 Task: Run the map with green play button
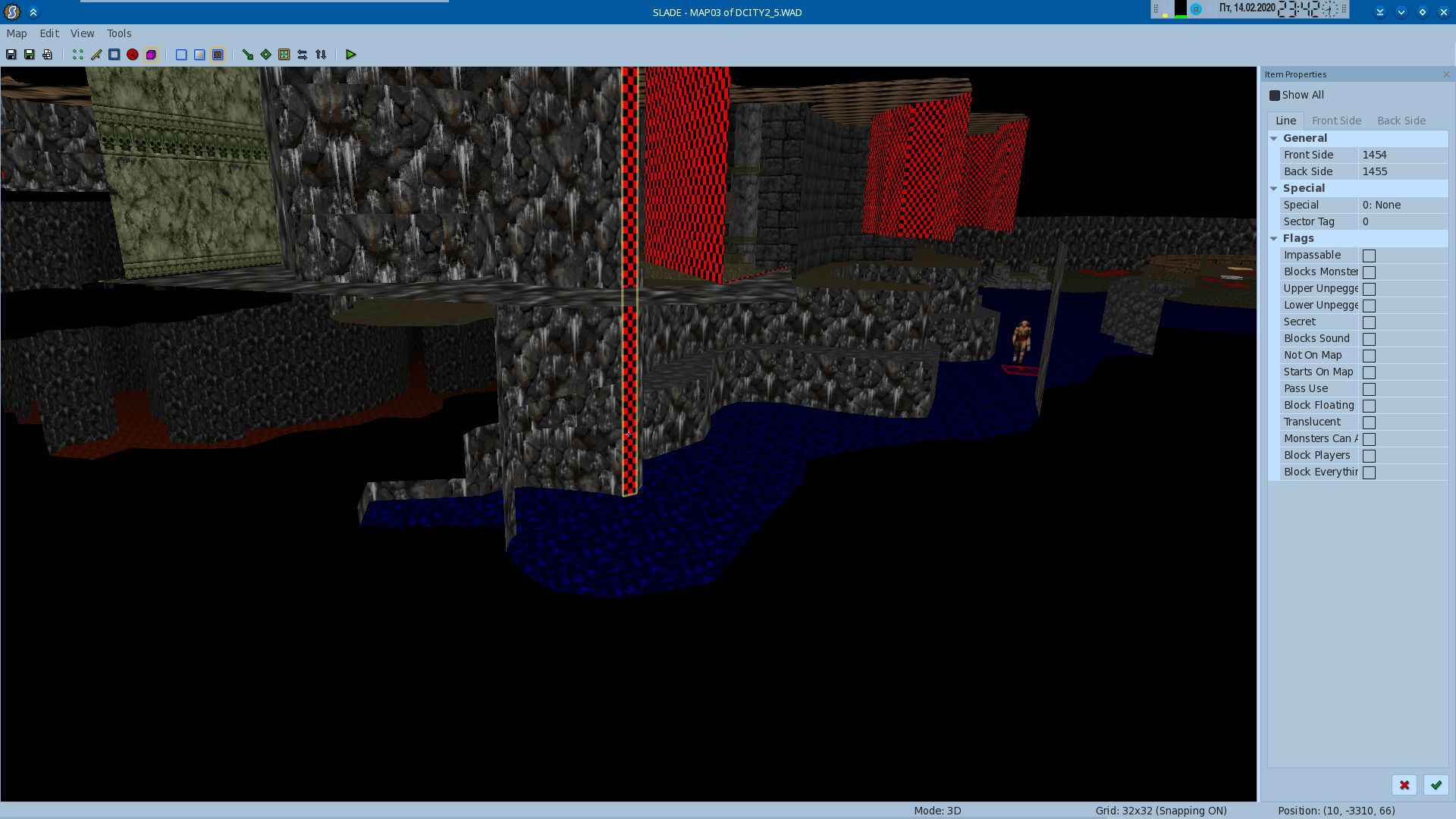click(351, 55)
